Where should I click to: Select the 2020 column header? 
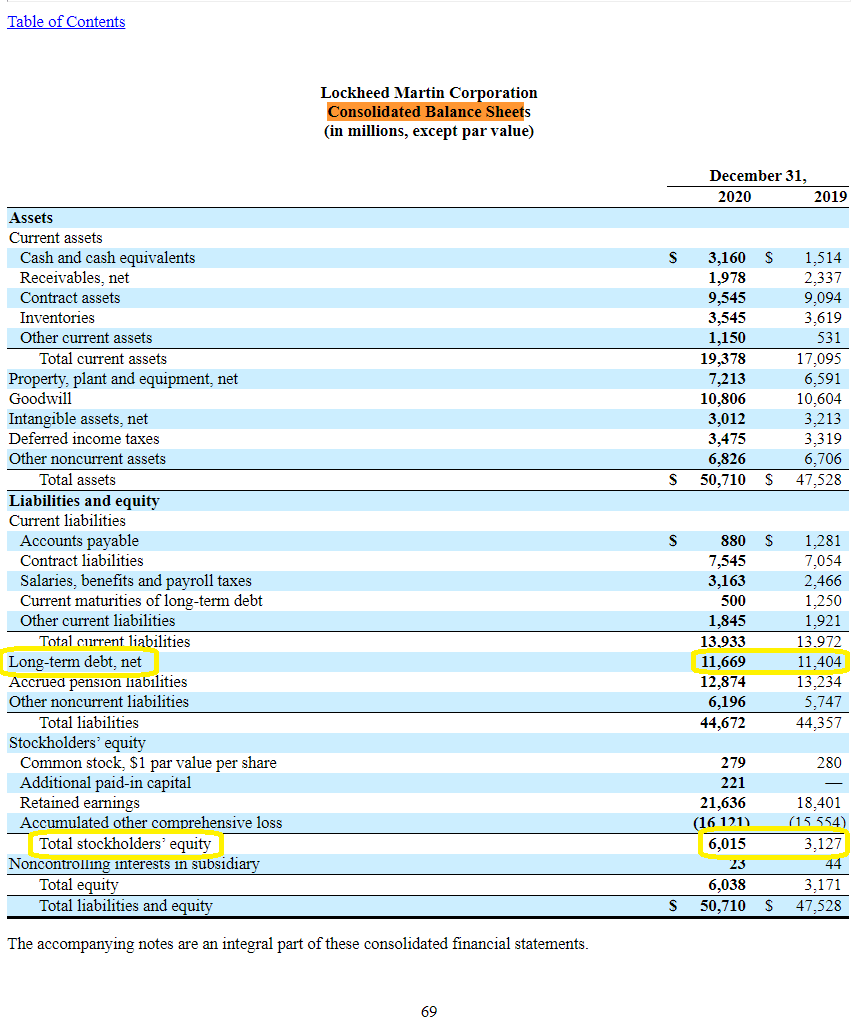734,196
